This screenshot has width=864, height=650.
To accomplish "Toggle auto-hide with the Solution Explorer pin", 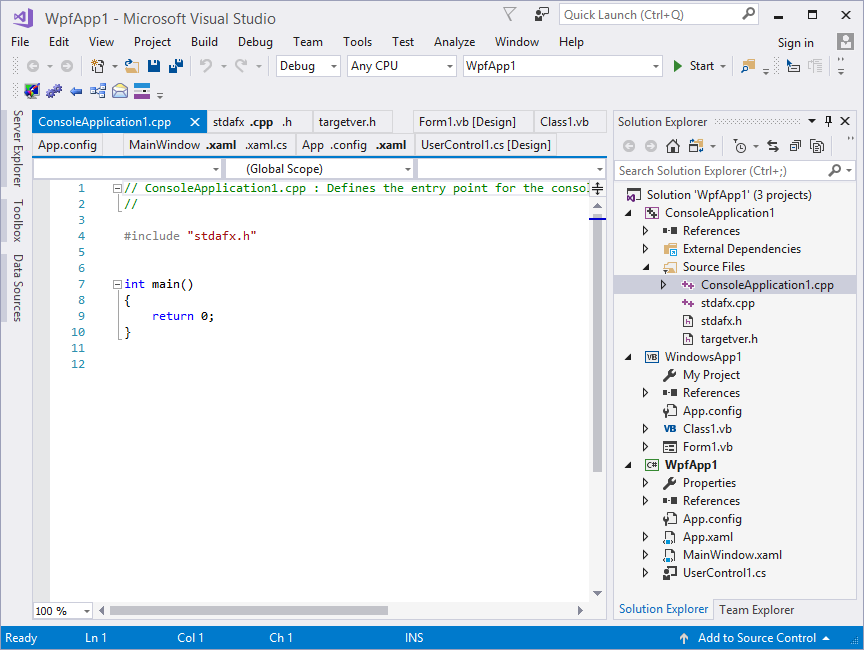I will coord(828,121).
